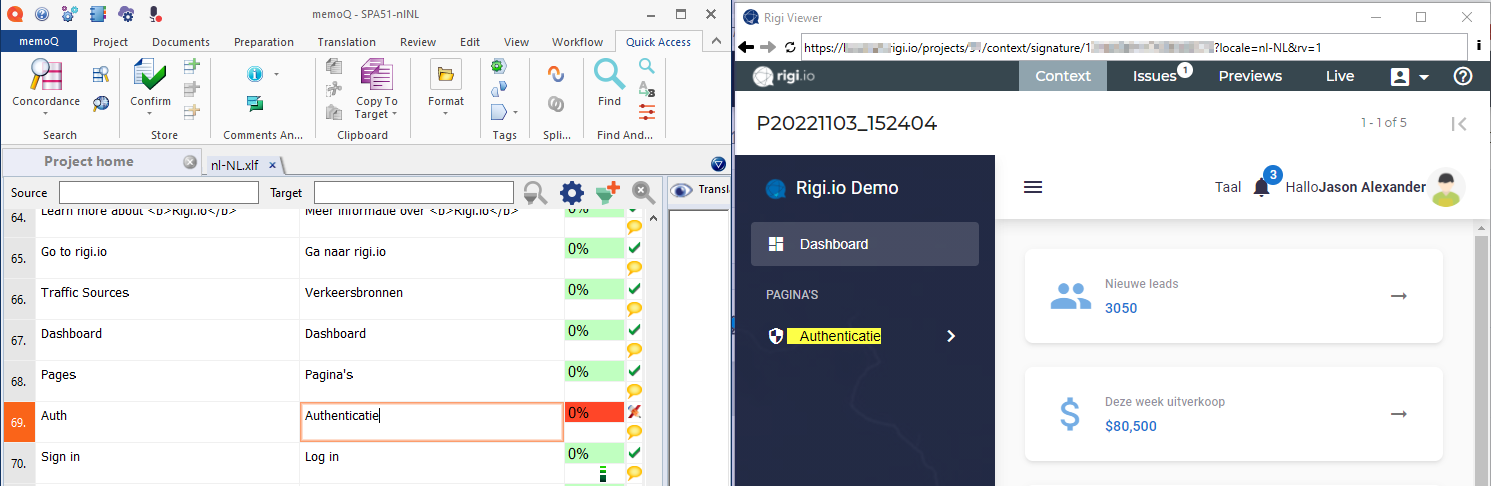The width and height of the screenshot is (1491, 486).
Task: Toggle the Translation preview eye icon
Action: (x=681, y=190)
